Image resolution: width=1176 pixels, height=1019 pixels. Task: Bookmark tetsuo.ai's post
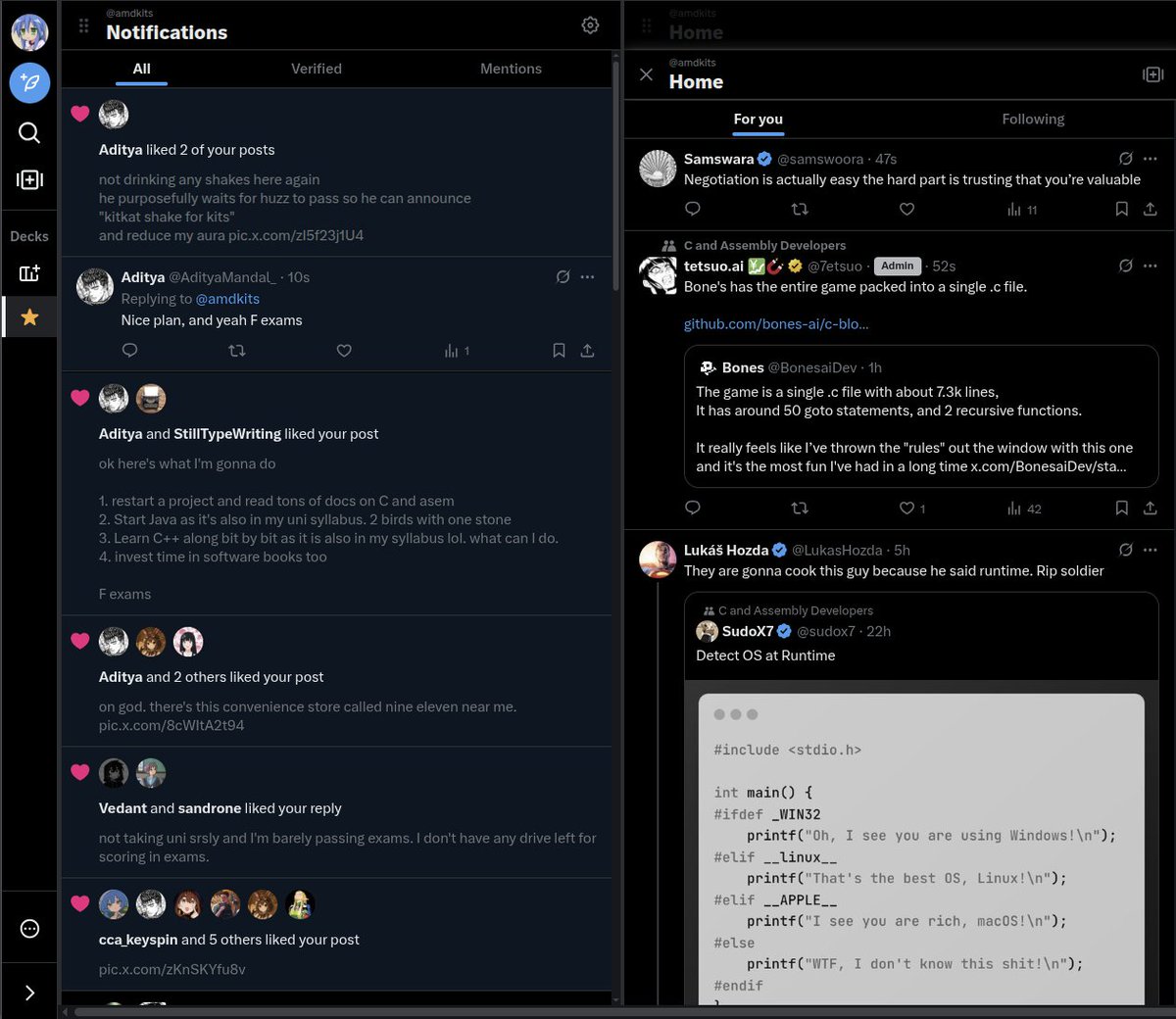pos(1122,508)
